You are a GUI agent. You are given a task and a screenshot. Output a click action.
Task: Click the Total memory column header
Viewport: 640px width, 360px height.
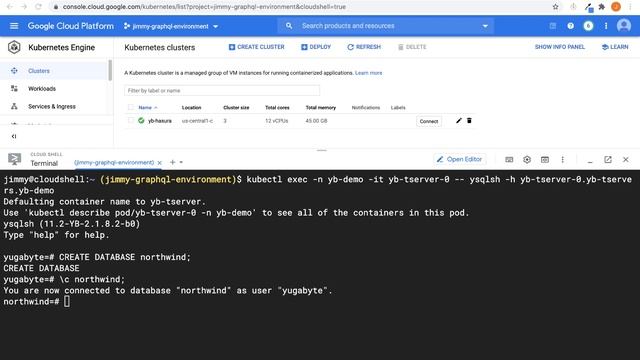(x=320, y=107)
